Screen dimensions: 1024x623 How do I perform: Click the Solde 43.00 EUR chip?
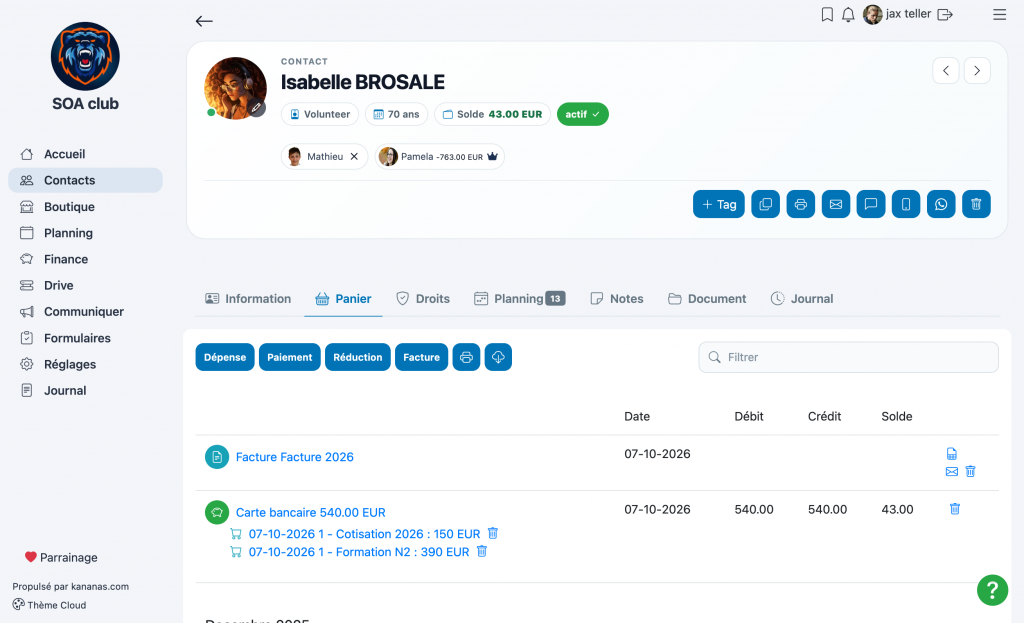pos(492,114)
